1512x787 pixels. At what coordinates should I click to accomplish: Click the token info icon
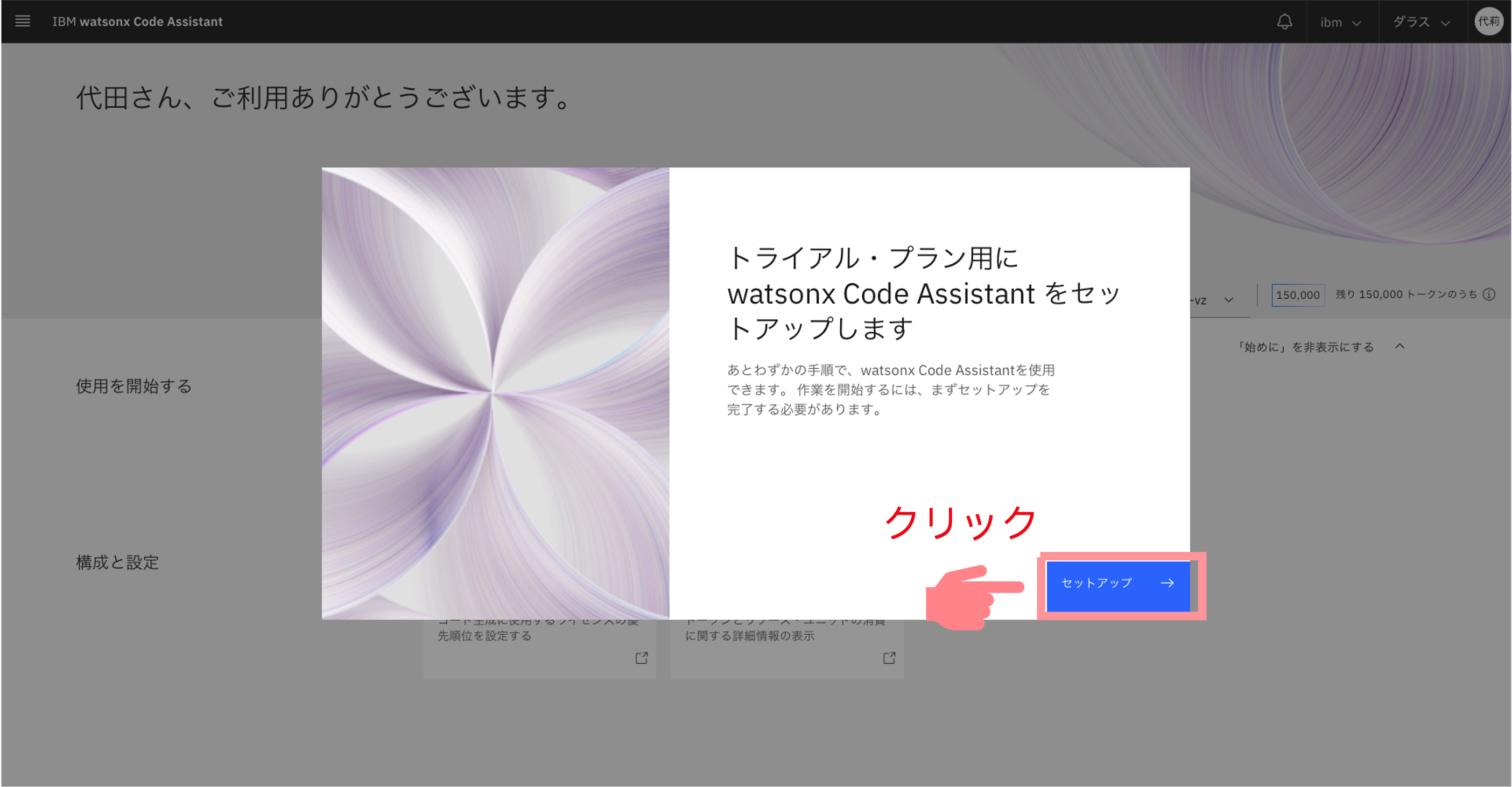[1489, 294]
